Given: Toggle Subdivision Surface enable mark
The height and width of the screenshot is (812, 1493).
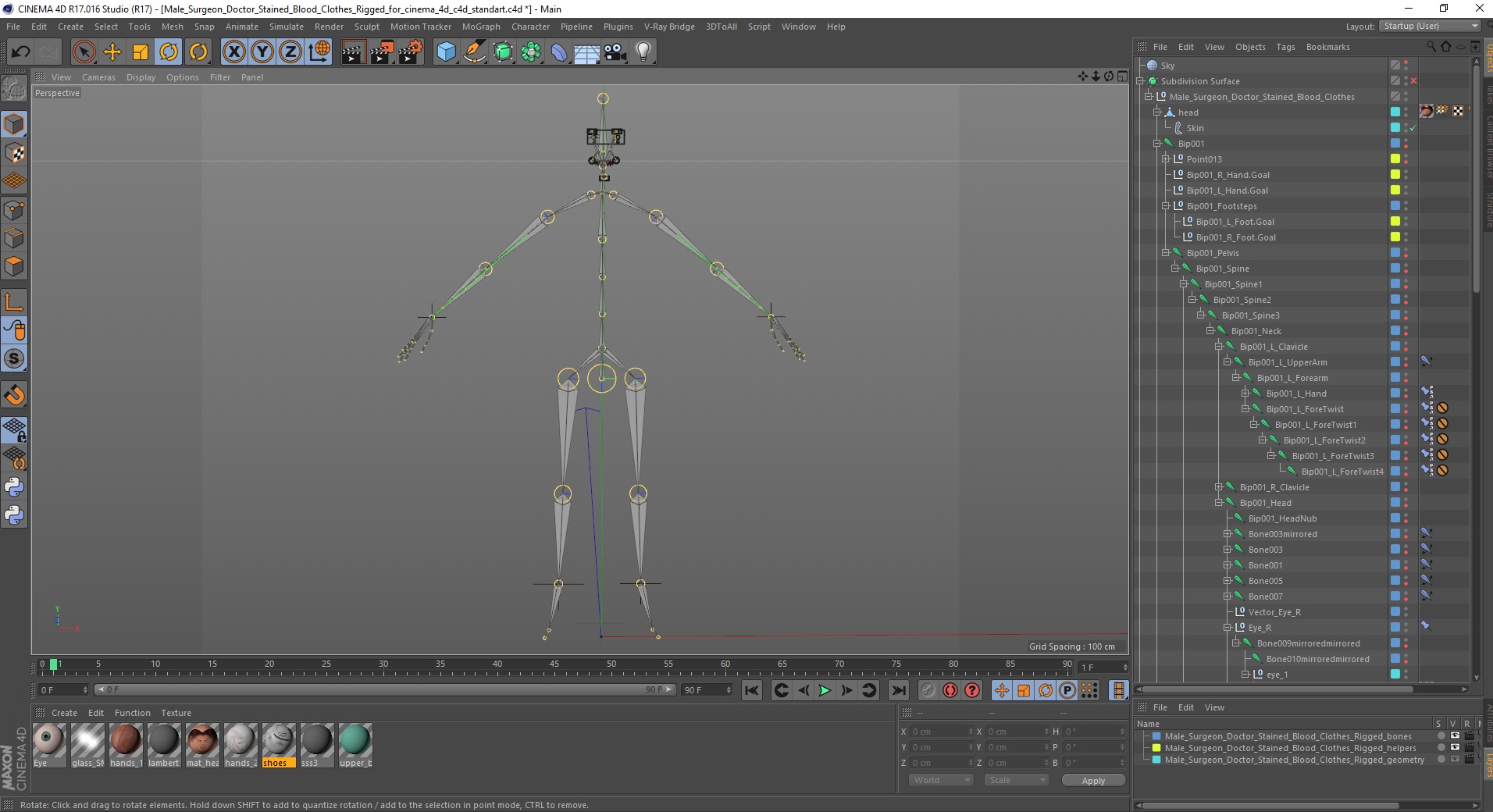Looking at the screenshot, I should coord(1413,81).
